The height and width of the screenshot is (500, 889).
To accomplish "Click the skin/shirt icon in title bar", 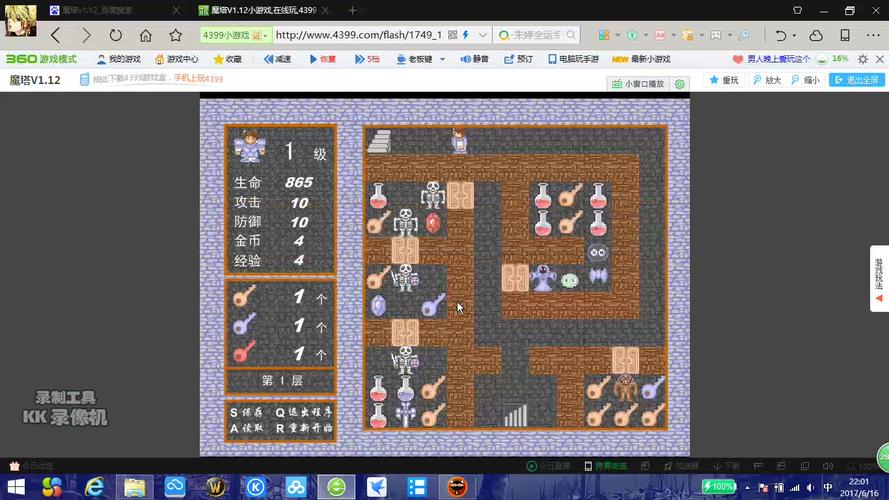I will click(x=797, y=10).
